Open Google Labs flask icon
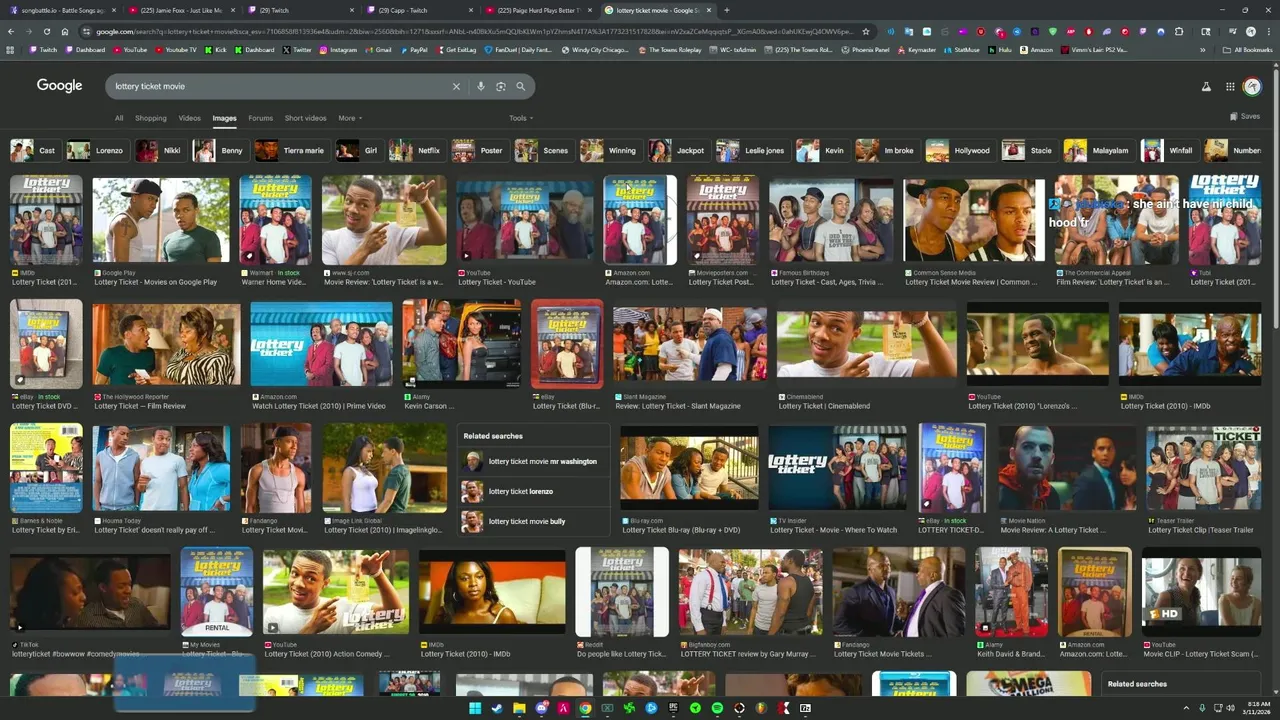The image size is (1280, 720). pos(1206,87)
